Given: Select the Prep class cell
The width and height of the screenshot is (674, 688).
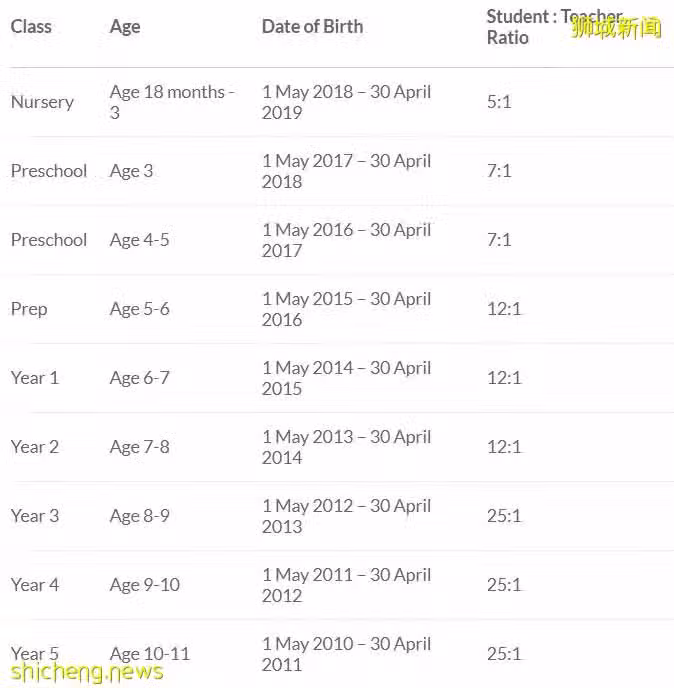Looking at the screenshot, I should coord(29,309).
